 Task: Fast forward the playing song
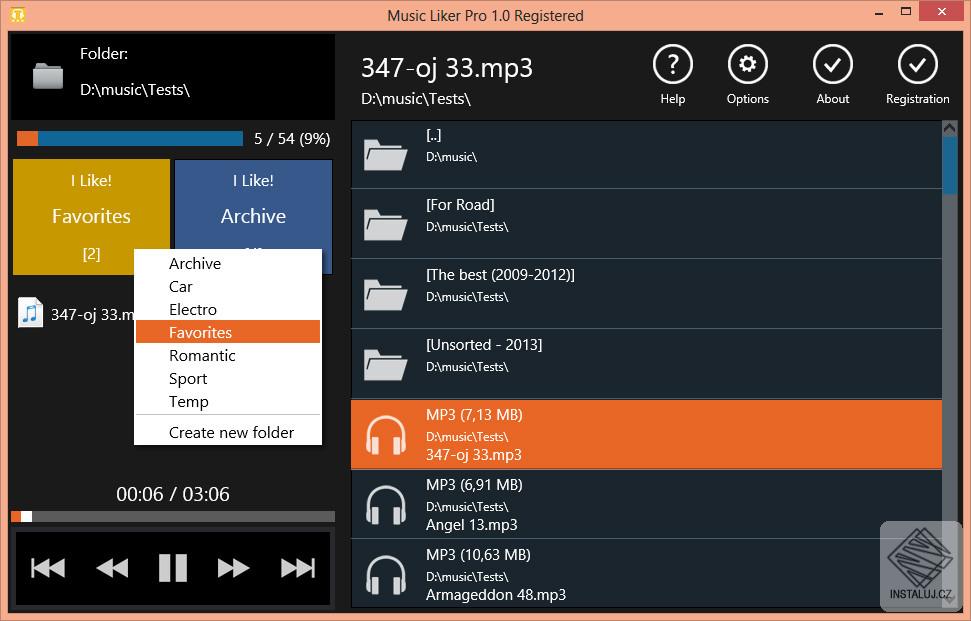click(x=233, y=567)
